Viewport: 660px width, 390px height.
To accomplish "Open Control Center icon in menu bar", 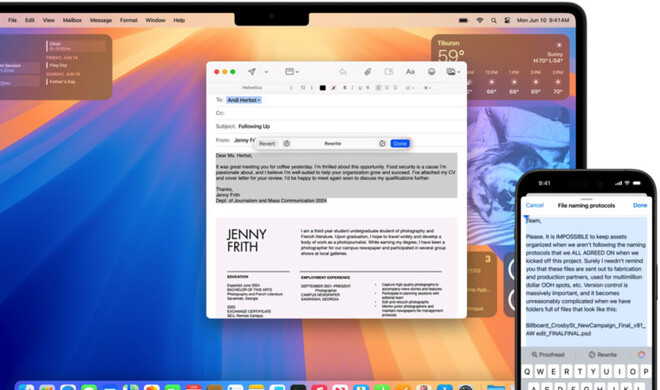I will click(507, 20).
